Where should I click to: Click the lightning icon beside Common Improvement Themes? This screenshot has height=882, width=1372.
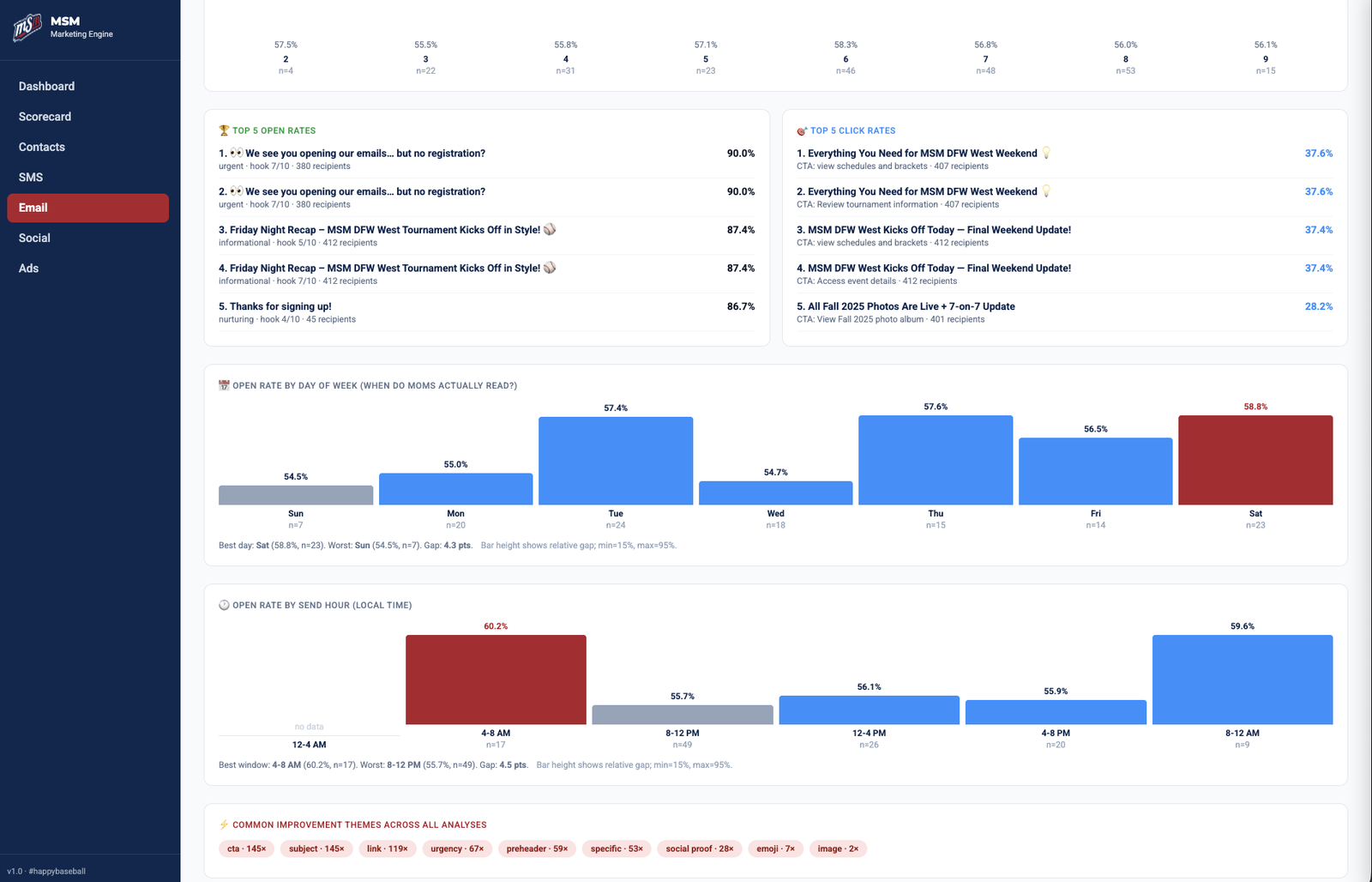222,825
